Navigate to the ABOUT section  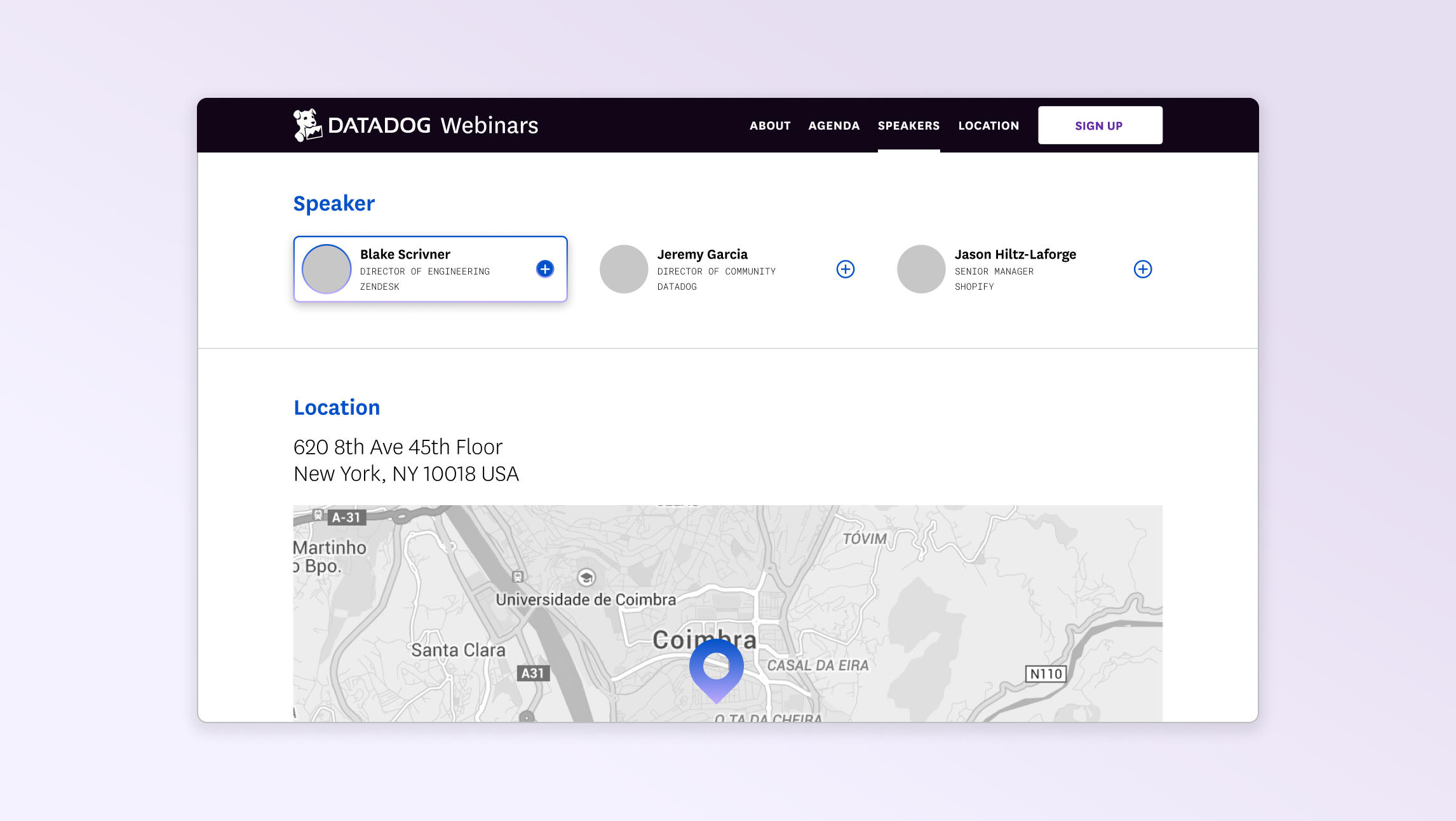click(770, 126)
